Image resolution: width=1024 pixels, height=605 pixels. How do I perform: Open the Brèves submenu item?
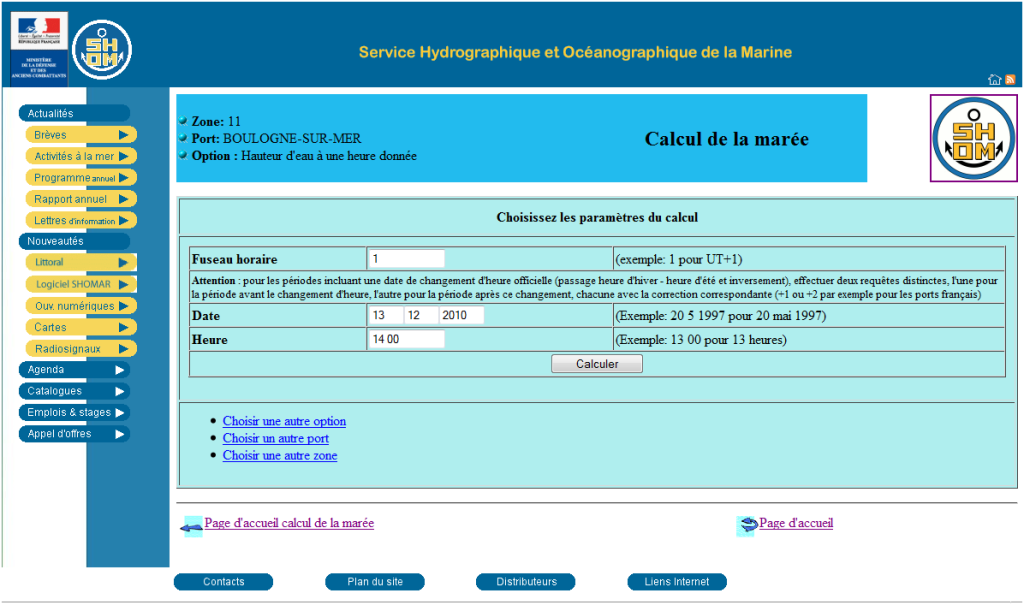coord(81,135)
